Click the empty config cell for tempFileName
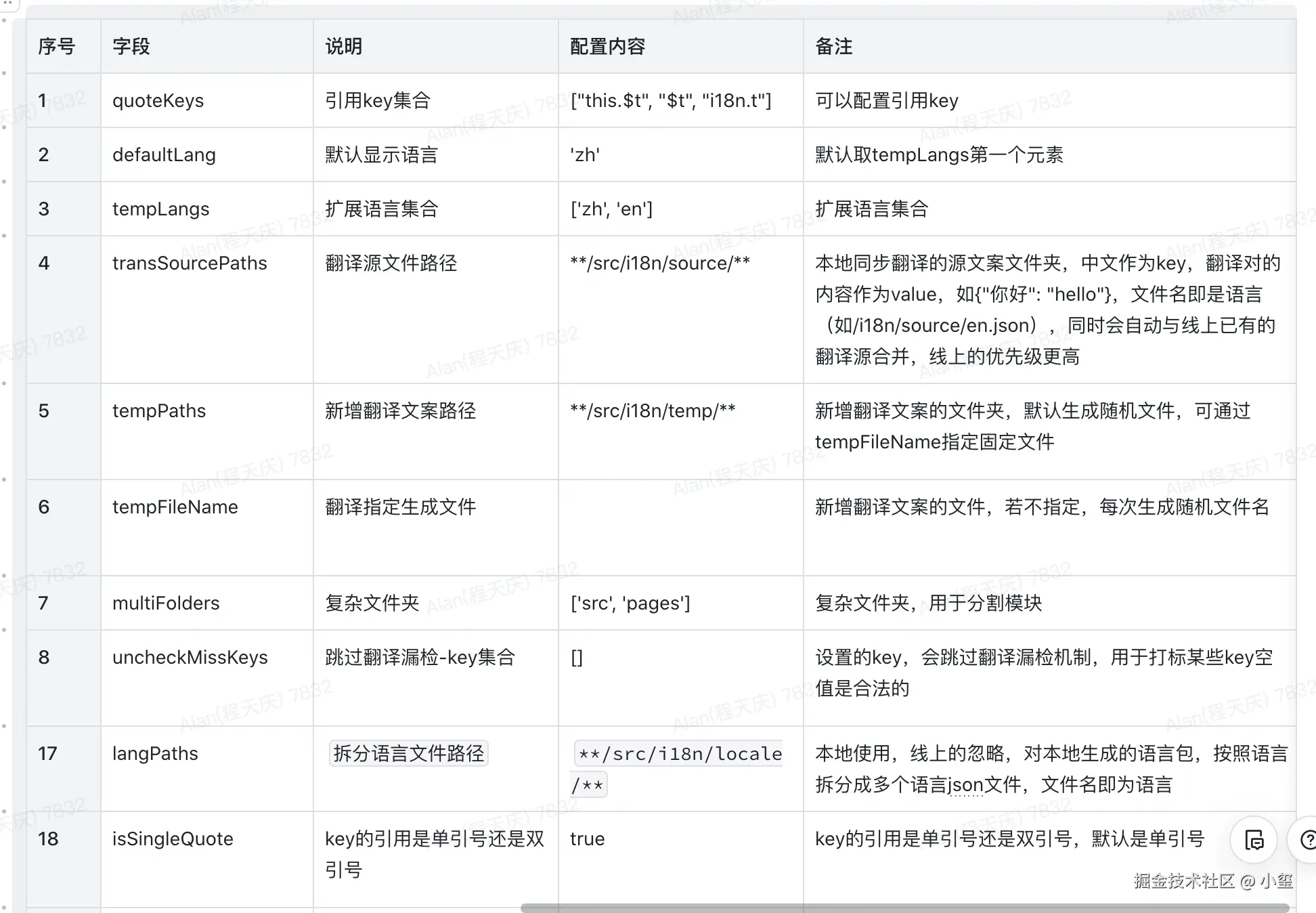 [x=680, y=527]
